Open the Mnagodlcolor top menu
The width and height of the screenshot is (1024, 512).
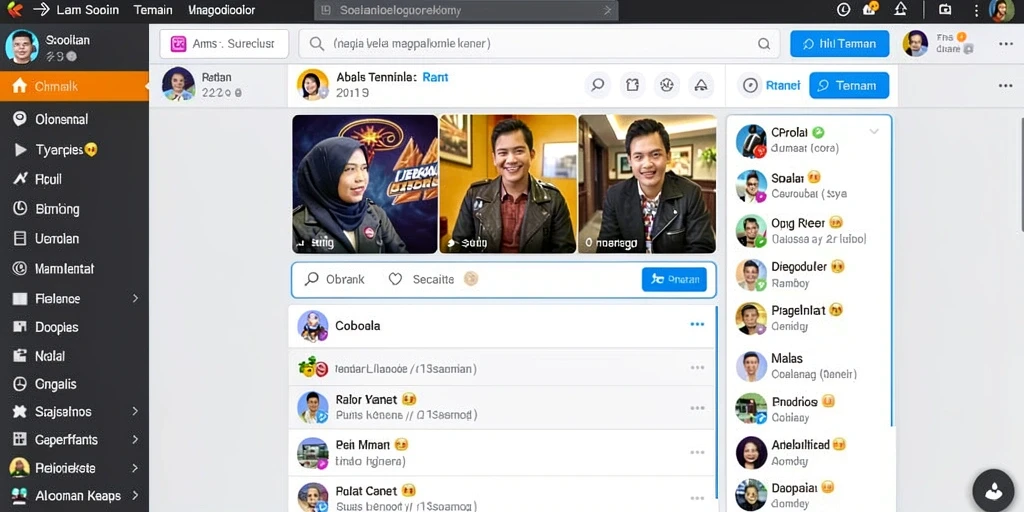pos(221,10)
